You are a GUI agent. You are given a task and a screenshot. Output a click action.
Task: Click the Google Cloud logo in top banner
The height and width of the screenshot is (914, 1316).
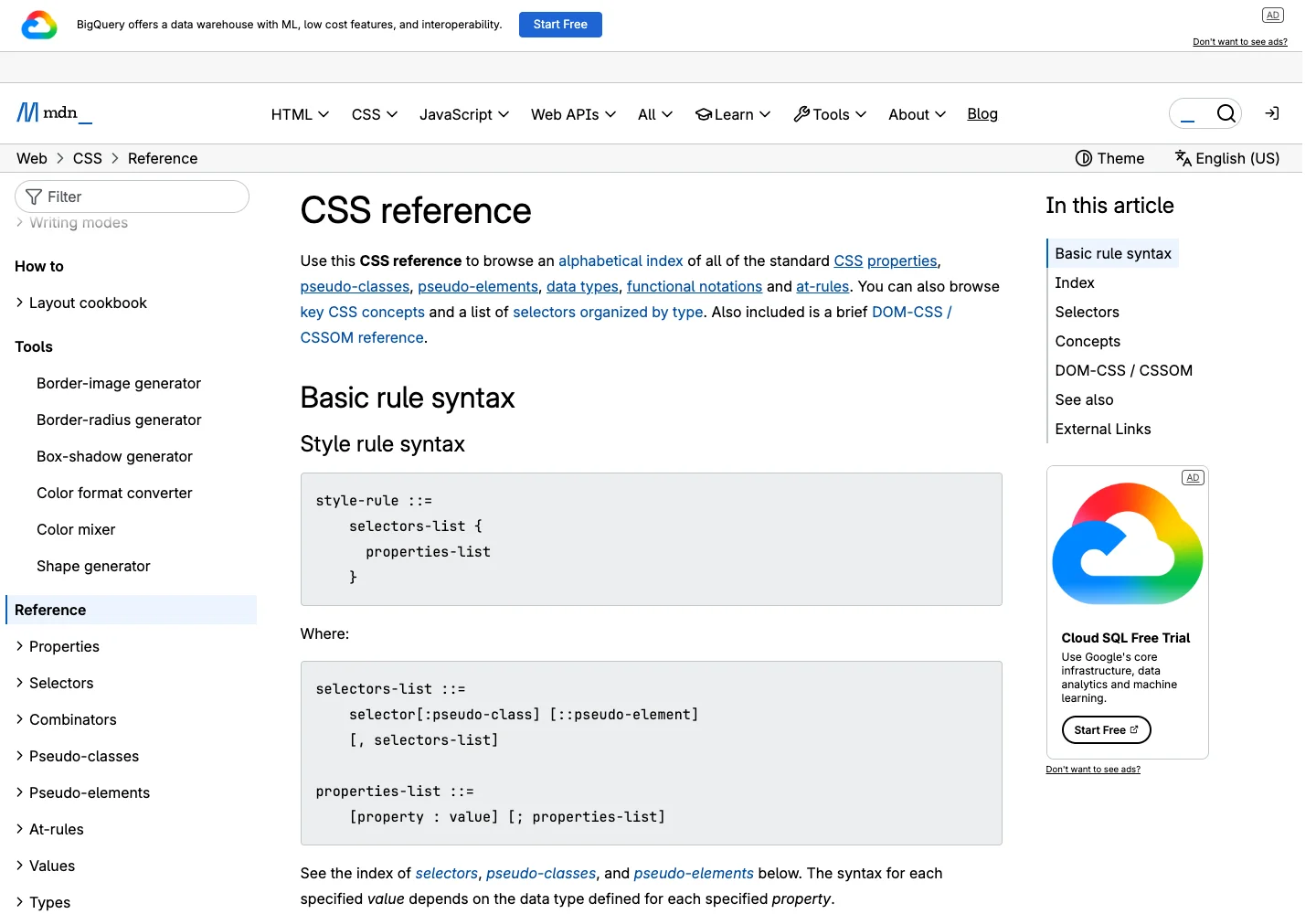click(39, 25)
